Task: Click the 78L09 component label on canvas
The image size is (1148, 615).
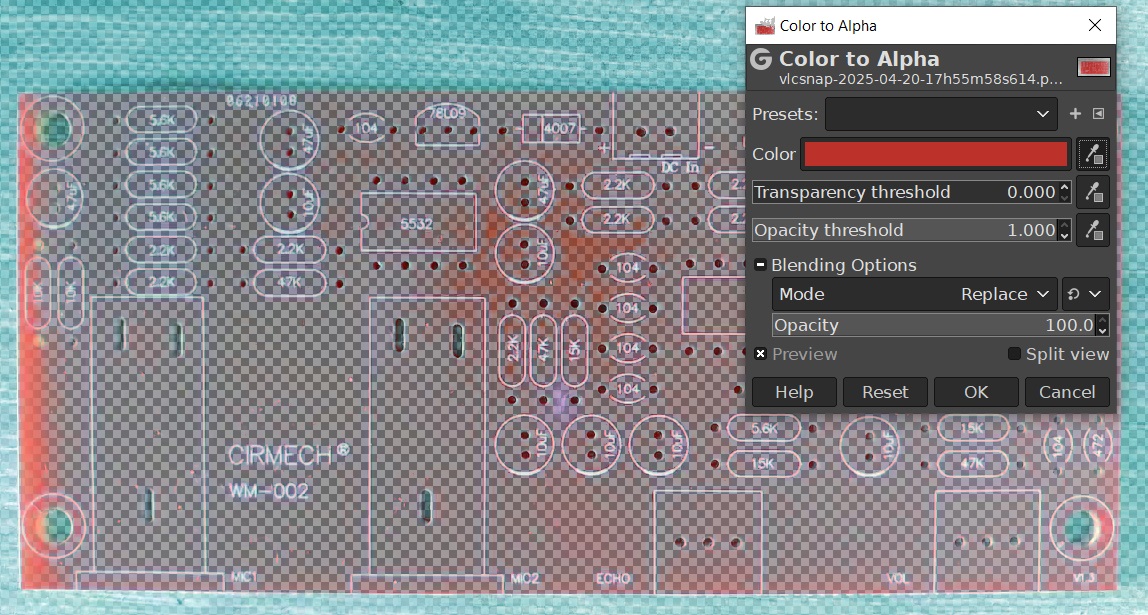Action: (446, 113)
